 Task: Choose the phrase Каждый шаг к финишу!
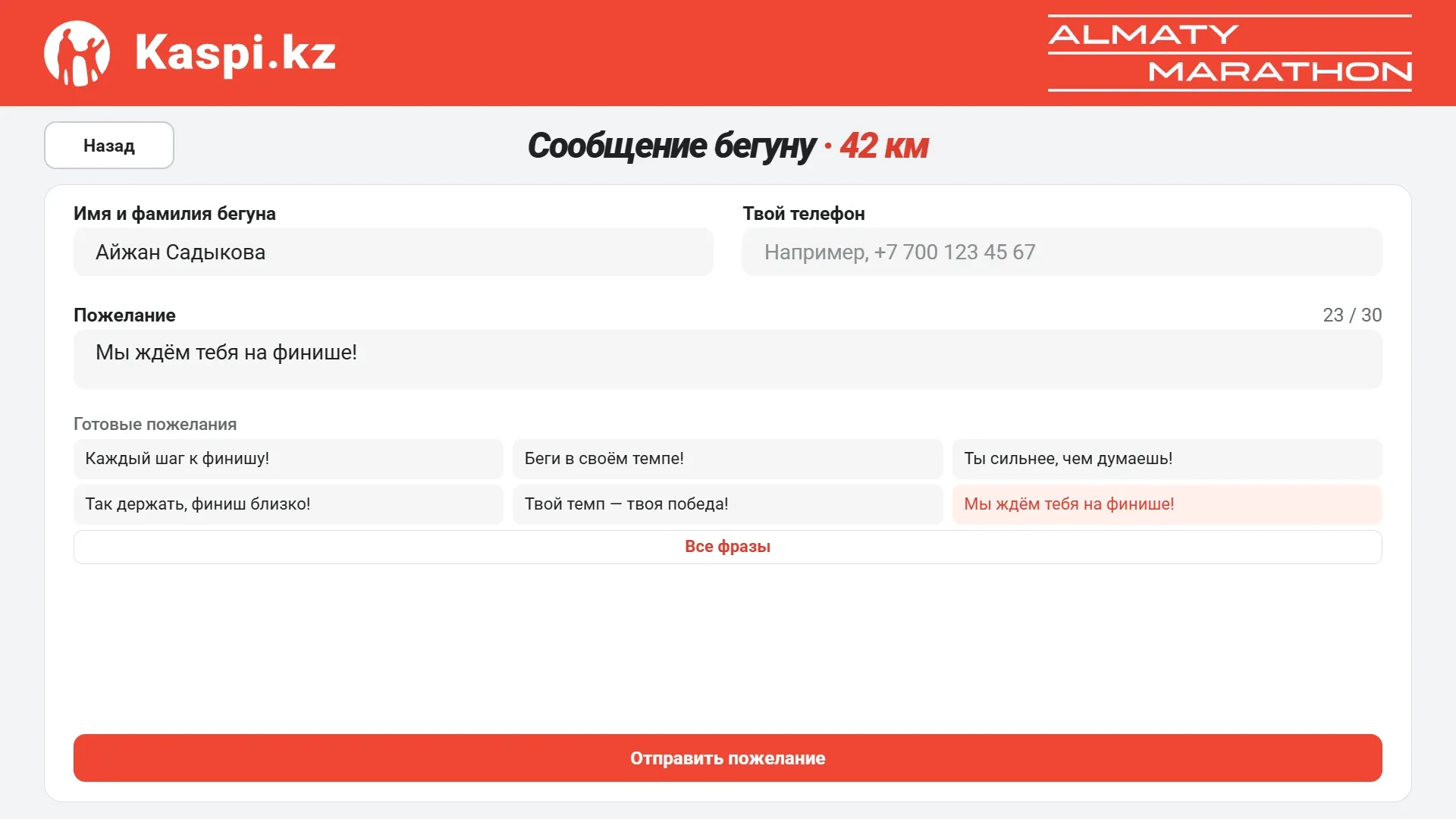(288, 459)
